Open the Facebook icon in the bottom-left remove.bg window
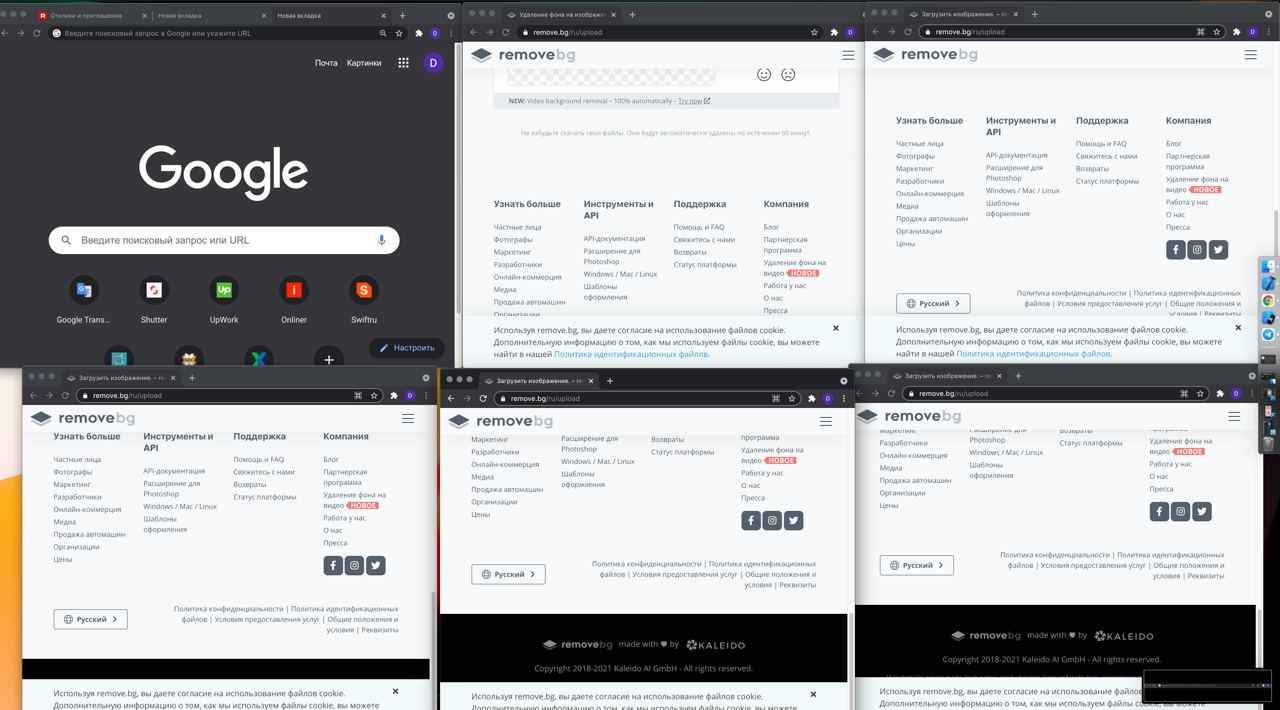Image resolution: width=1280 pixels, height=710 pixels. tap(333, 565)
